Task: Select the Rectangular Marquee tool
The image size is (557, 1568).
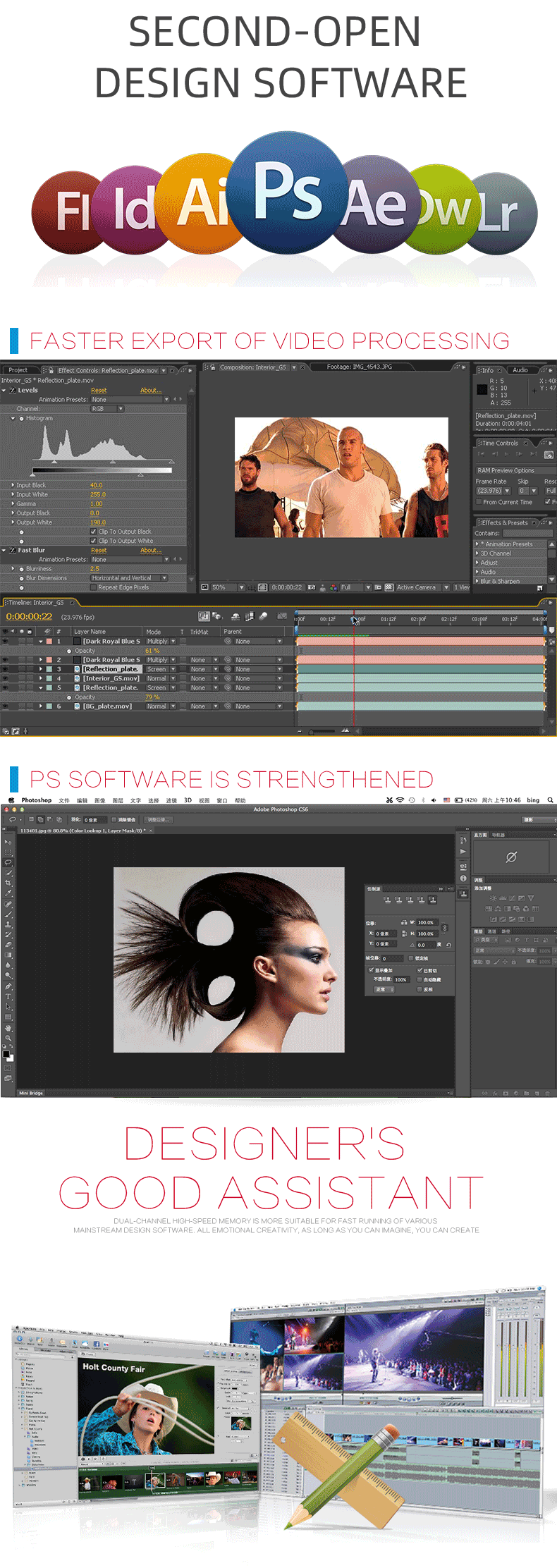Action: [x=8, y=852]
